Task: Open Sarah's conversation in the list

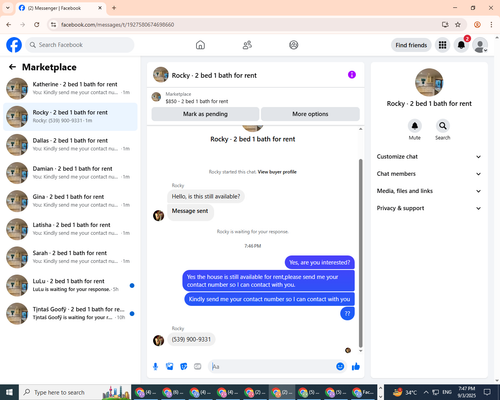Action: point(70,257)
